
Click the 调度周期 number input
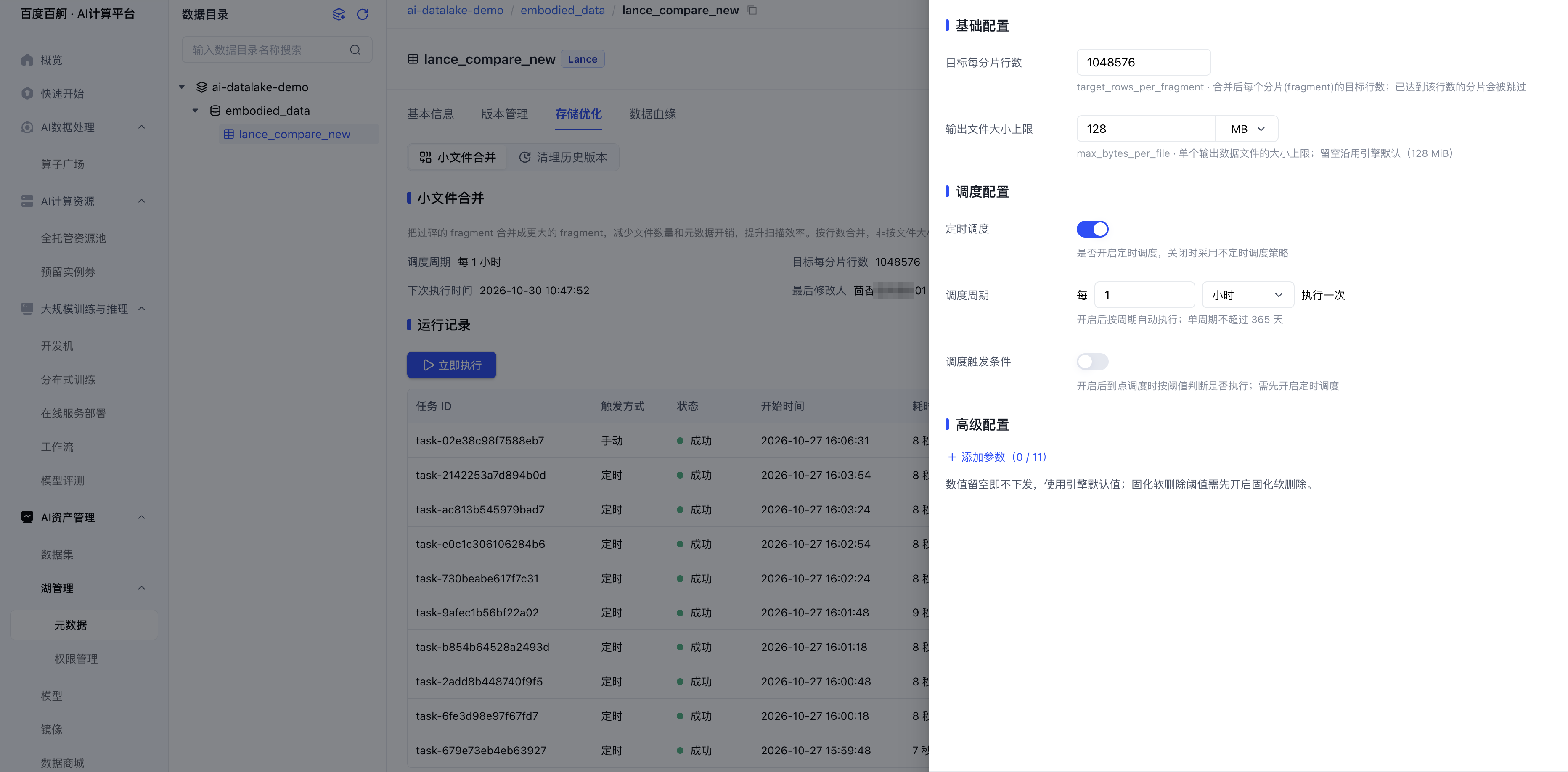click(x=1144, y=295)
